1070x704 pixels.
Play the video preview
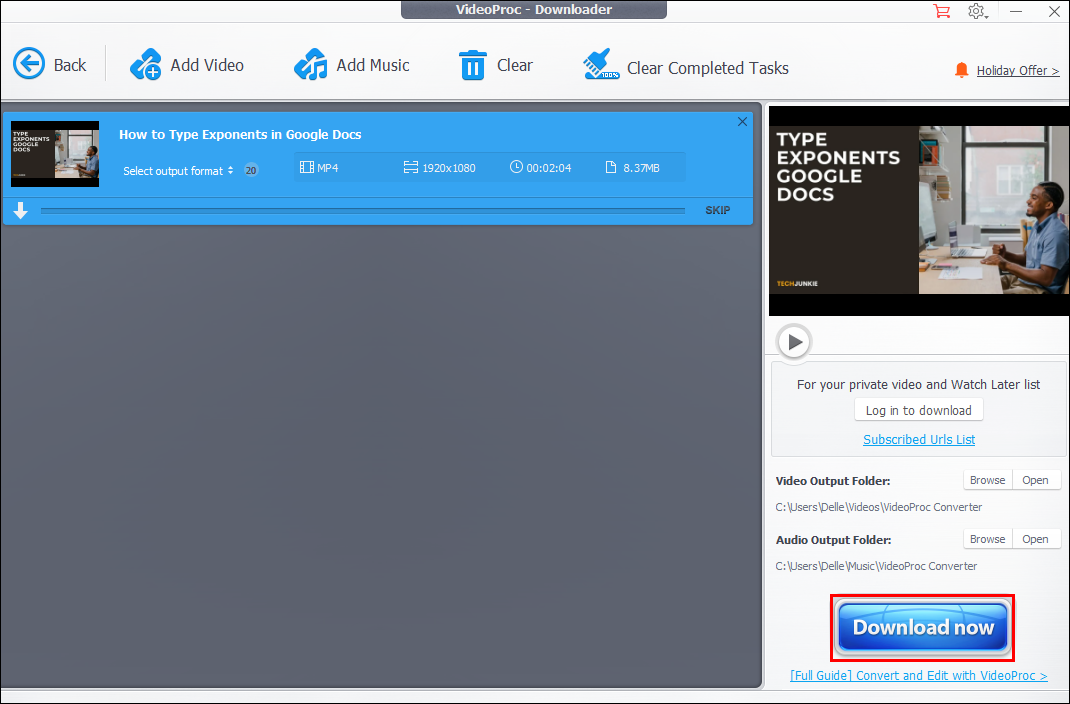point(794,342)
